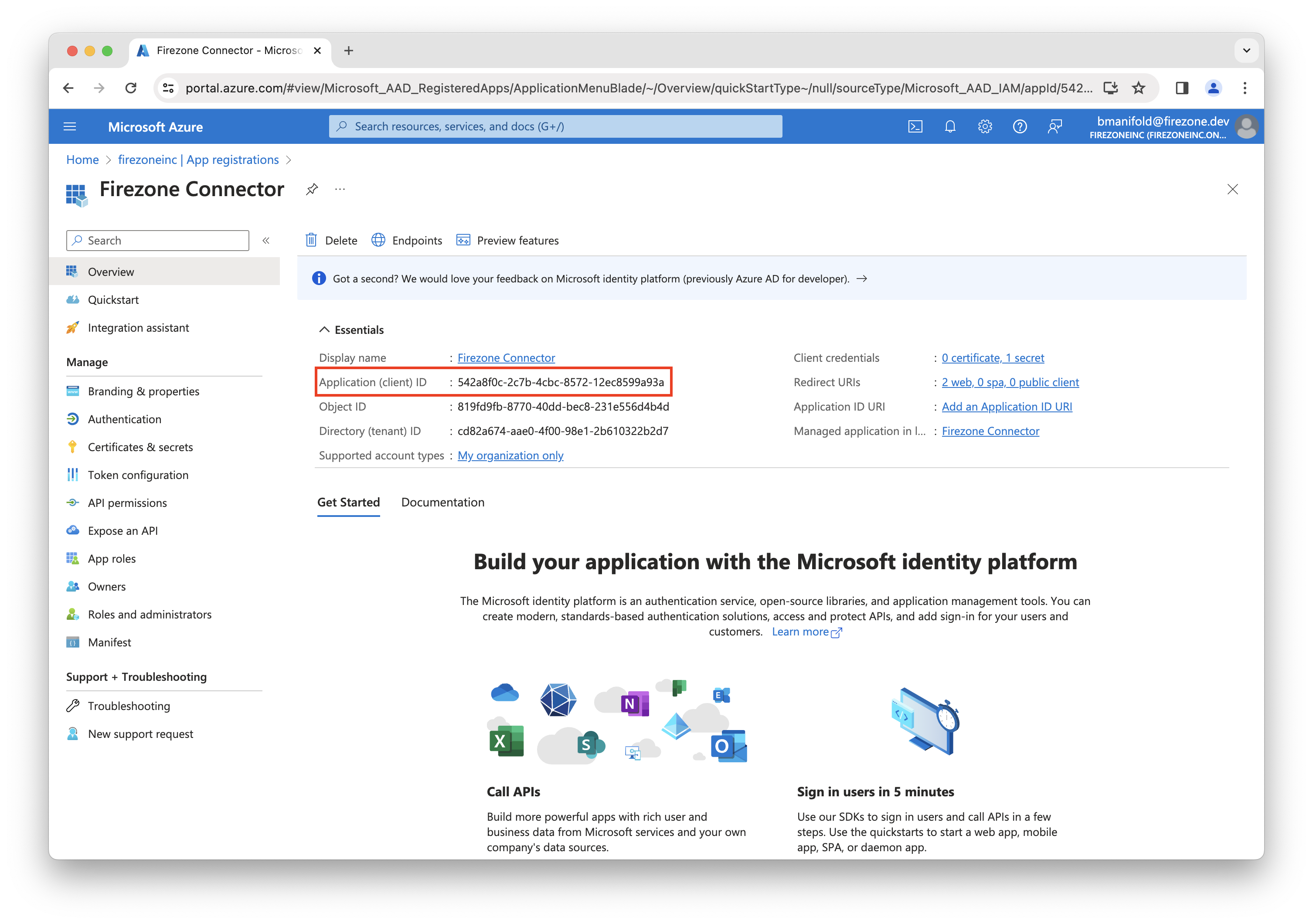Collapse the Essentials section
Viewport: 1313px width, 924px height.
click(x=324, y=330)
